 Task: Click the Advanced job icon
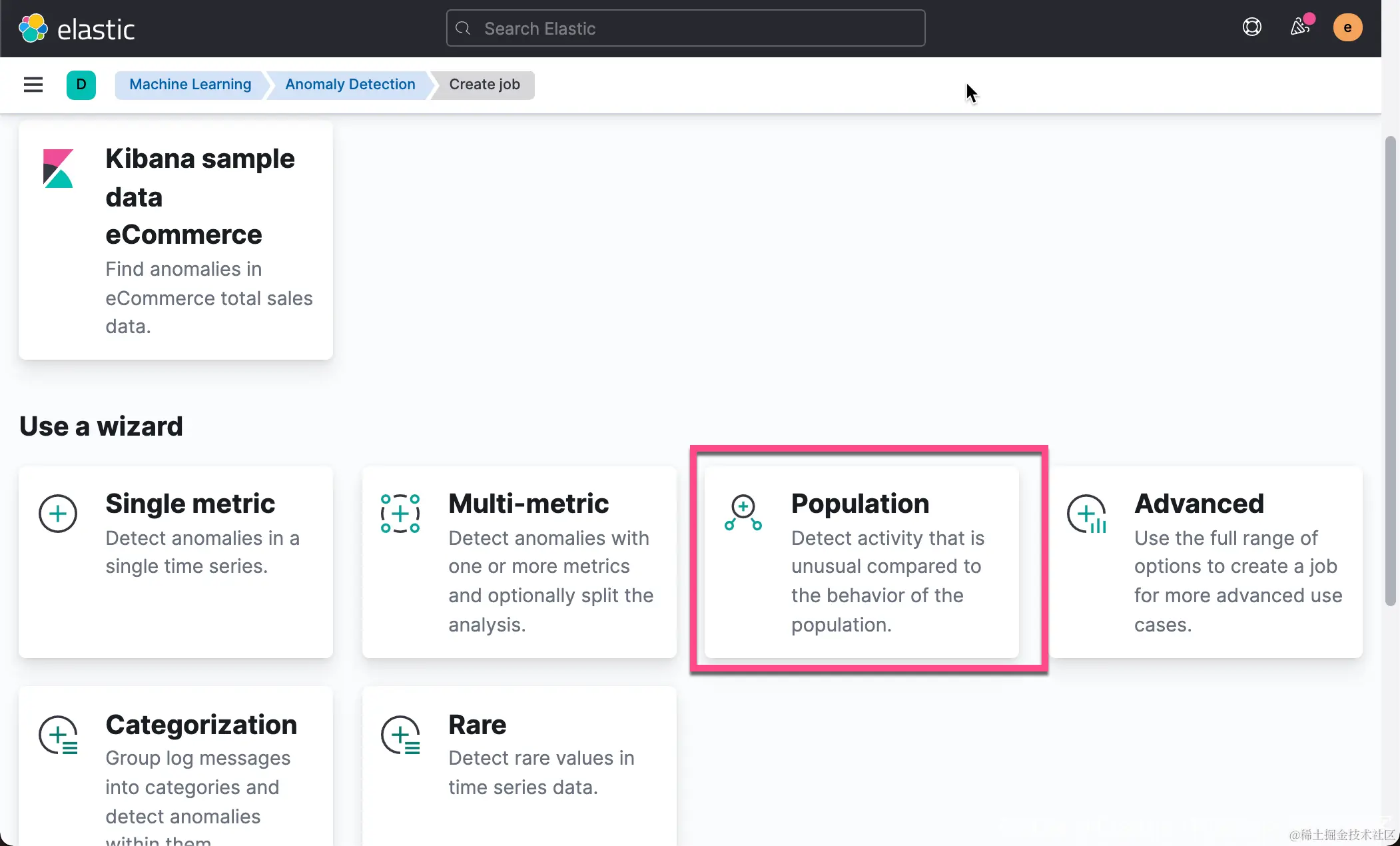click(x=1086, y=514)
